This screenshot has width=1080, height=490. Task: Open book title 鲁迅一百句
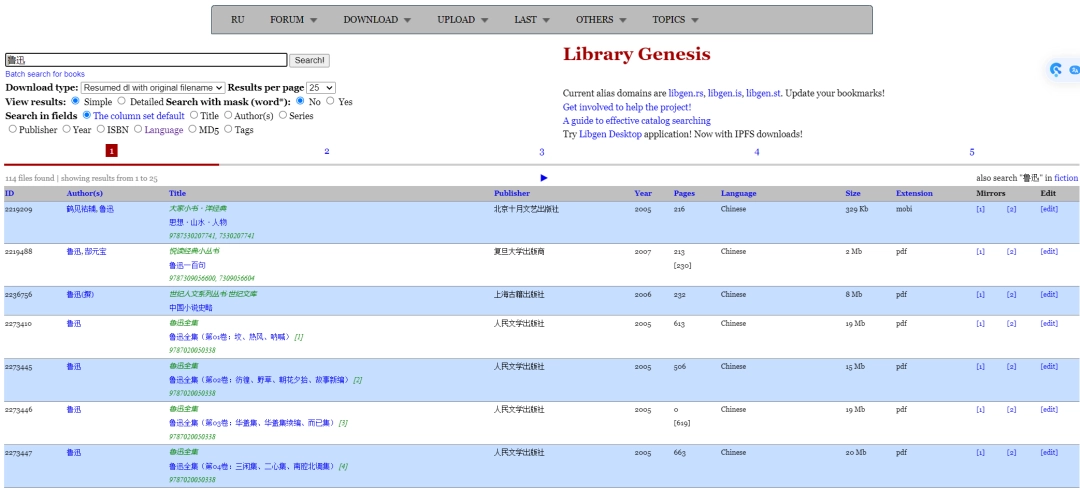[187, 265]
